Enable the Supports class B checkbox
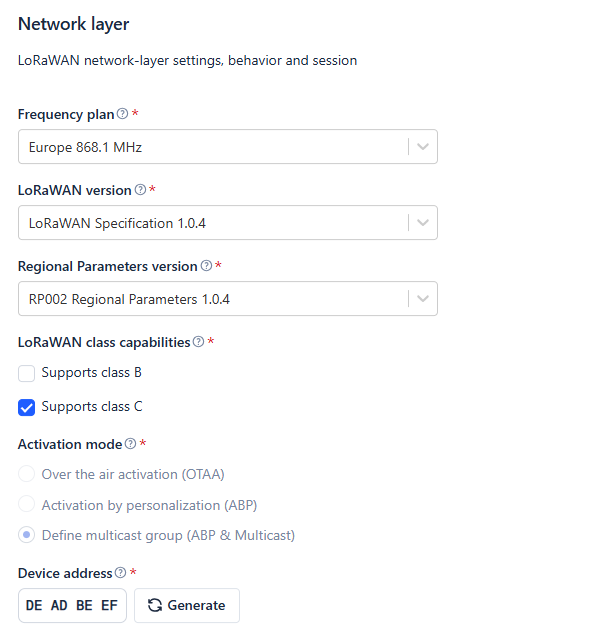 tap(27, 373)
